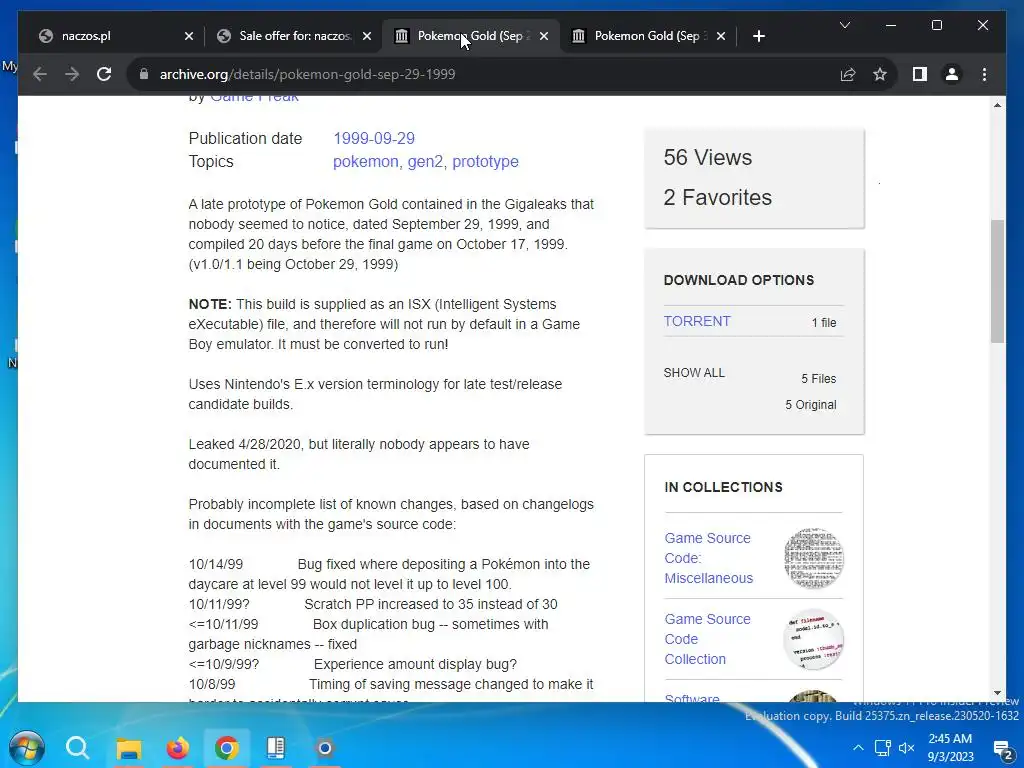1024x768 pixels.
Task: Switch to the naczos.pl tab
Action: pyautogui.click(x=116, y=36)
